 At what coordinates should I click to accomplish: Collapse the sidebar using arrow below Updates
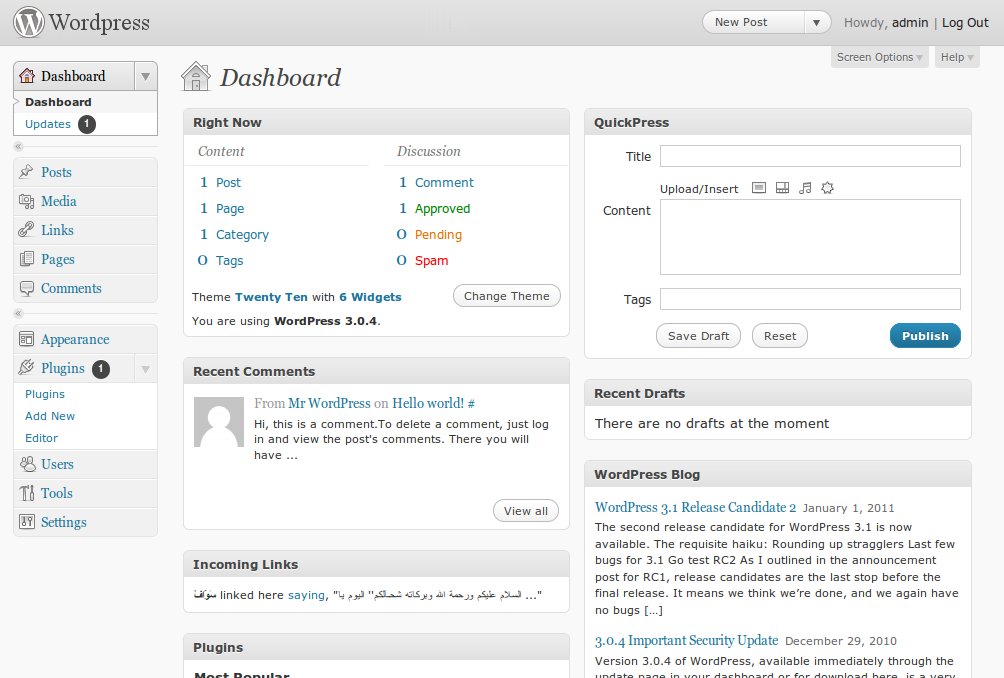click(19, 147)
